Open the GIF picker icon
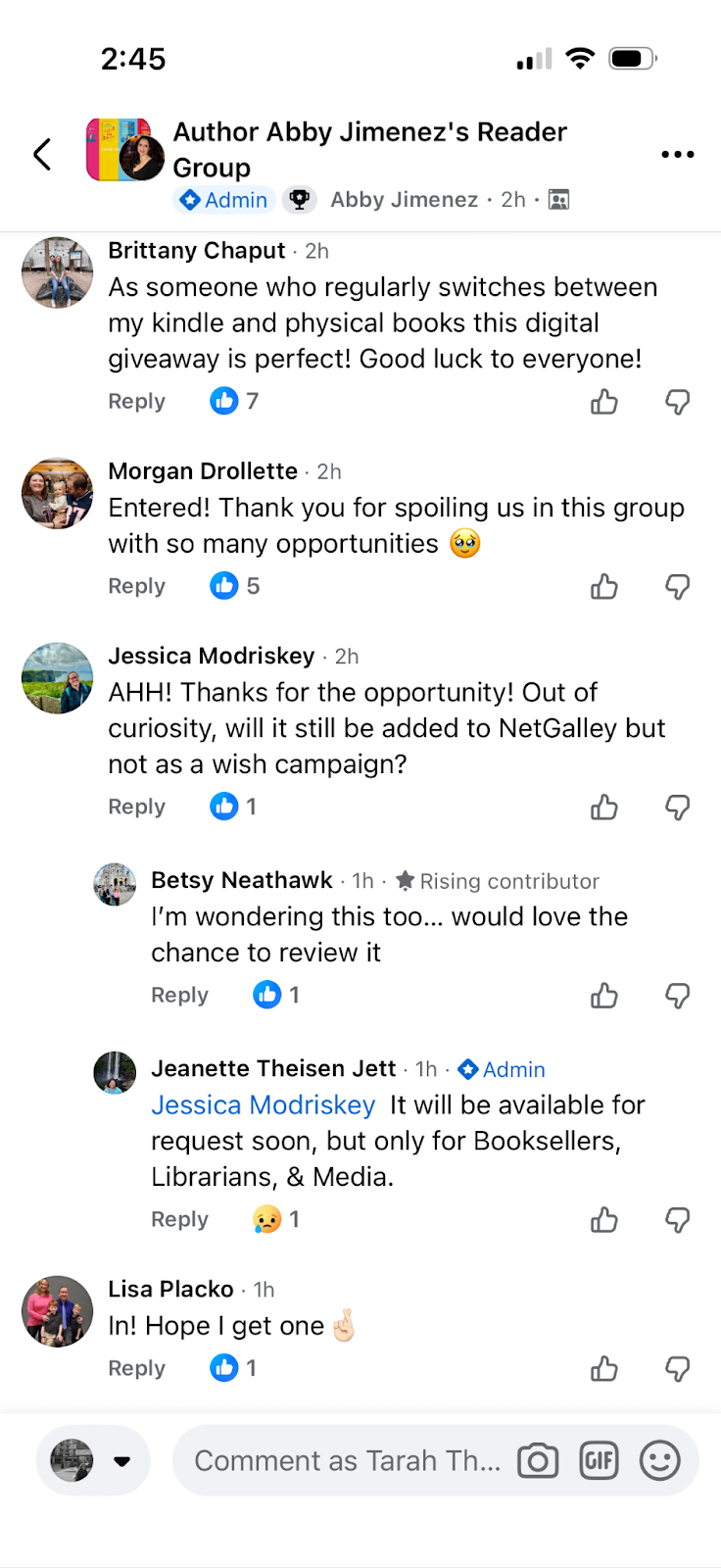Image resolution: width=721 pixels, height=1568 pixels. [x=599, y=1461]
